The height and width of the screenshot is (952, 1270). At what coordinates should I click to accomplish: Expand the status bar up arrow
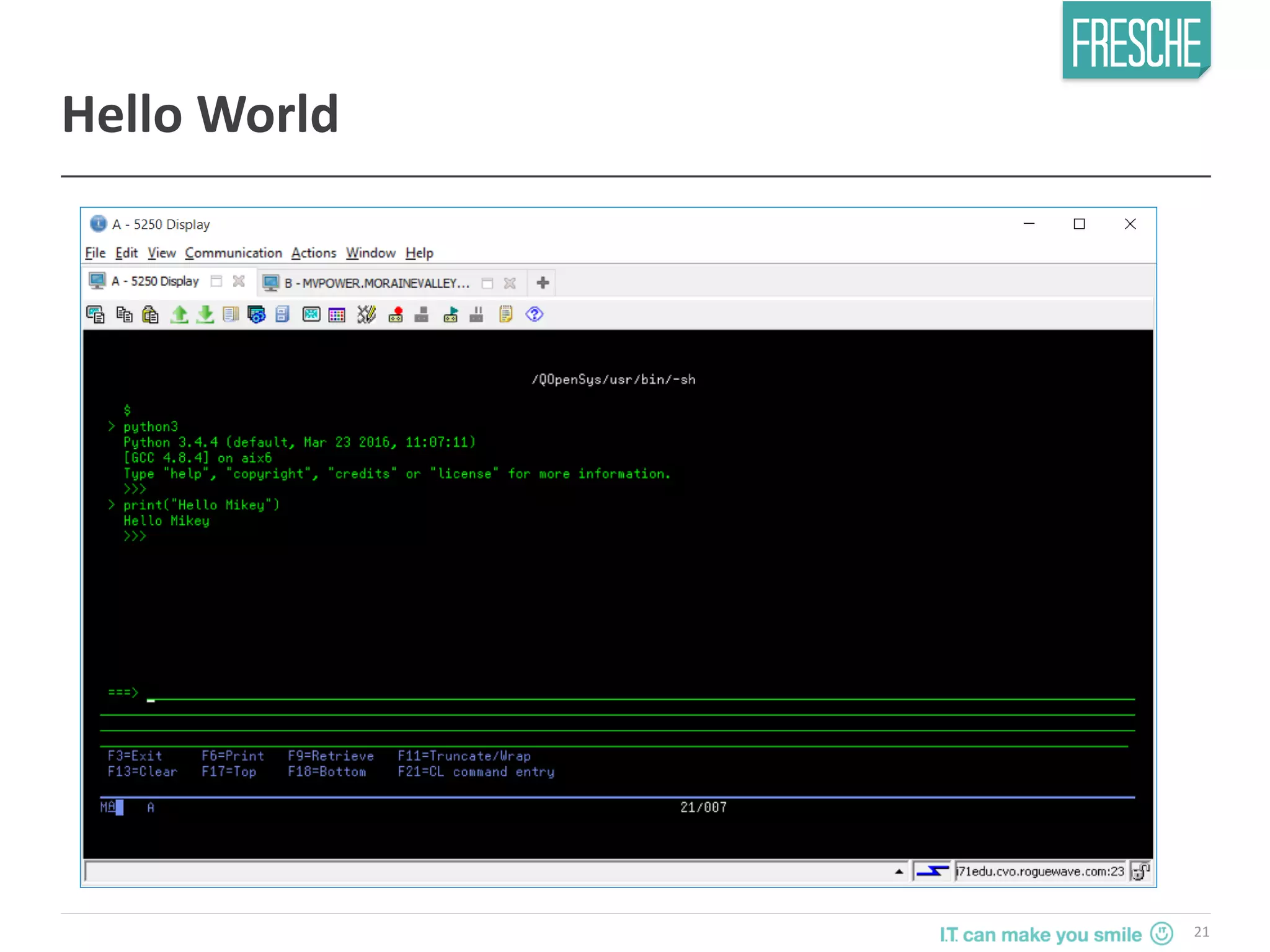tap(899, 871)
